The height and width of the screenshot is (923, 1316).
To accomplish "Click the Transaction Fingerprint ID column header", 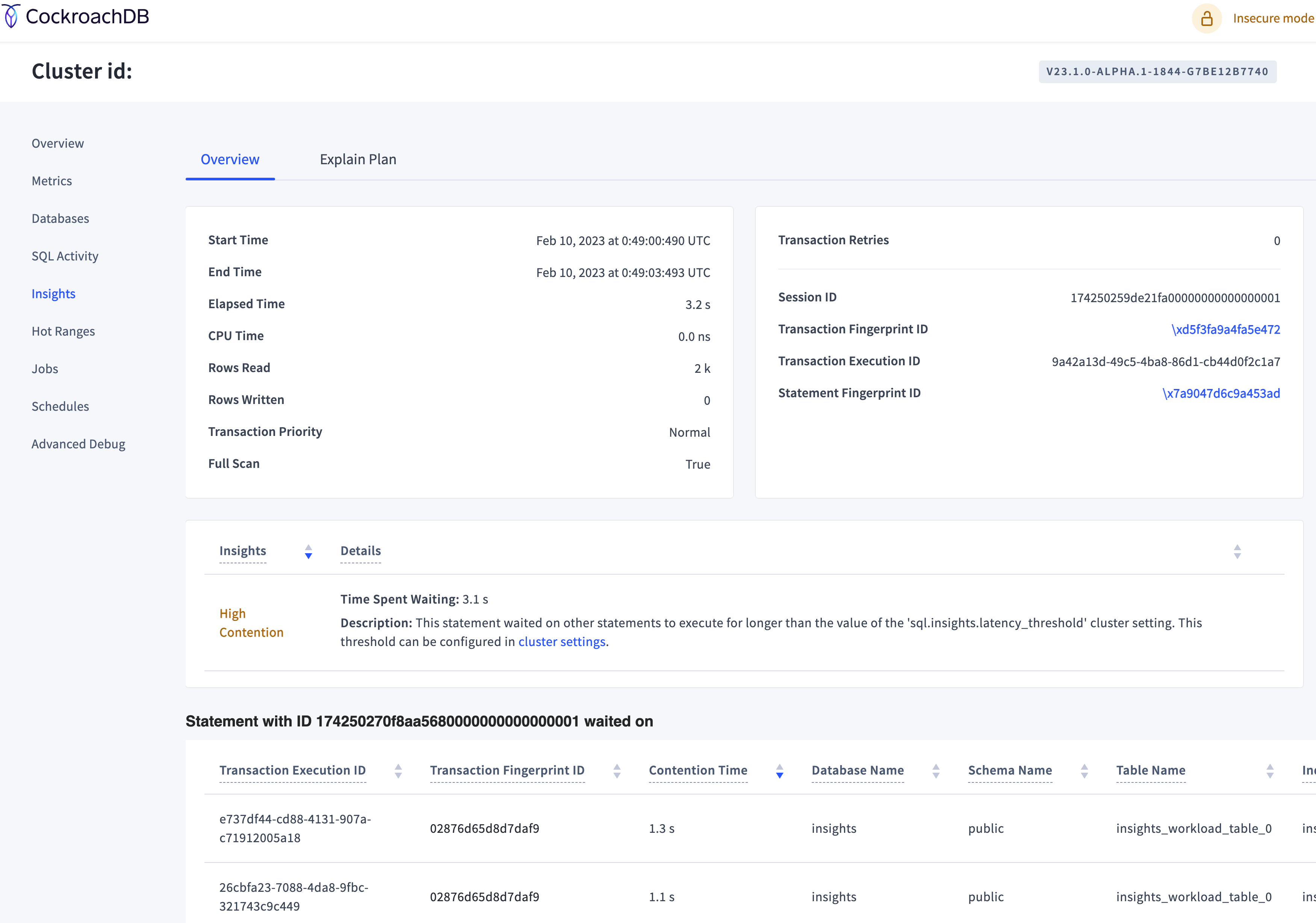I will click(507, 770).
